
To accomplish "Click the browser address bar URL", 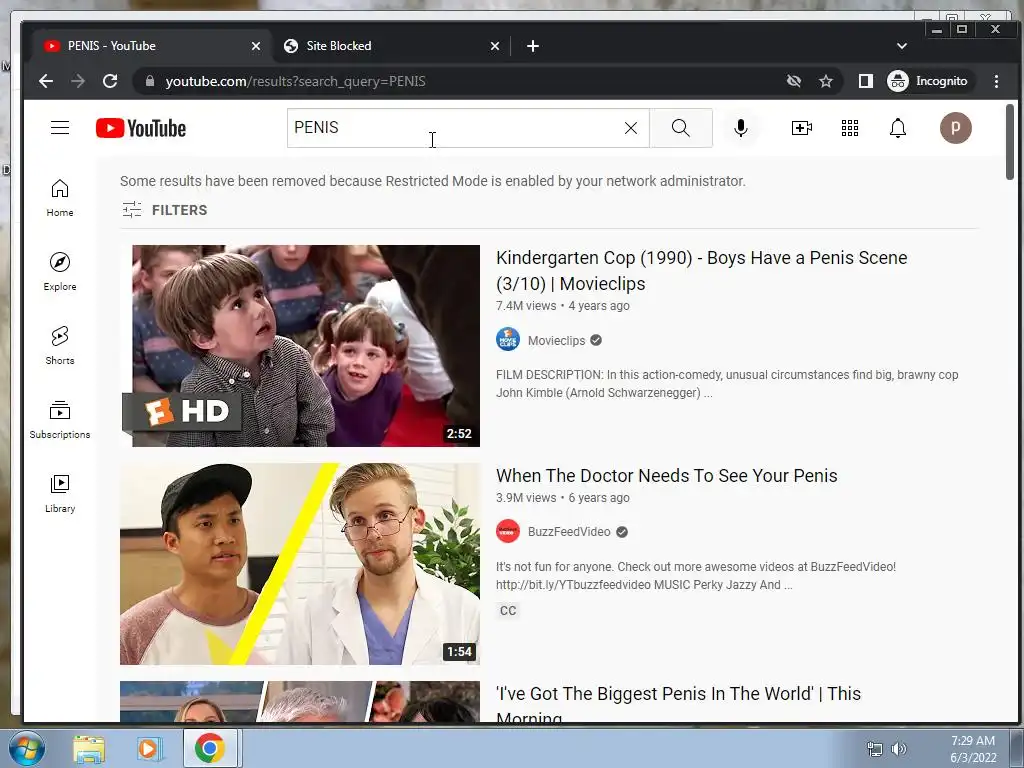I will point(295,81).
